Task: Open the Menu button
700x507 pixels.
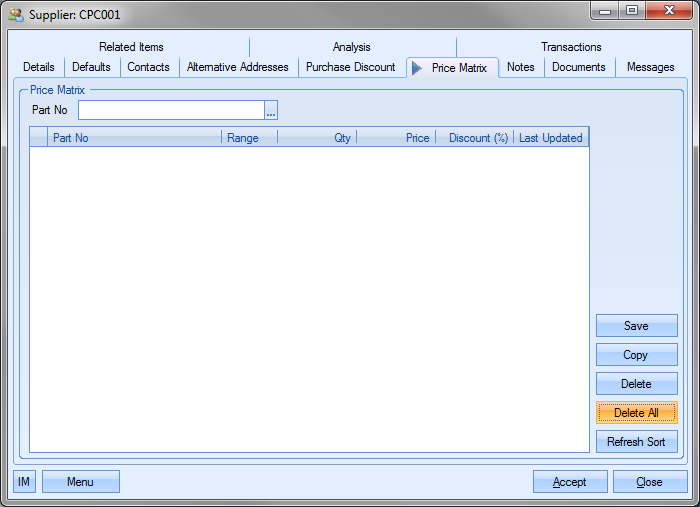Action: 80,482
